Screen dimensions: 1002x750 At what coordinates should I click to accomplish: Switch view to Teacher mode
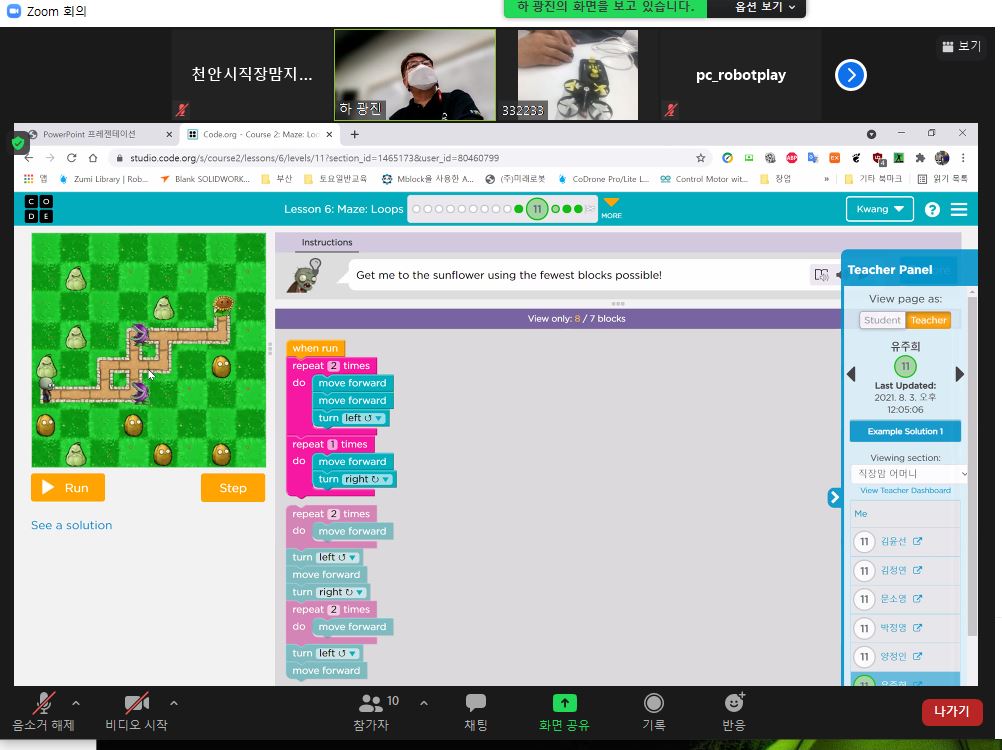click(x=928, y=320)
